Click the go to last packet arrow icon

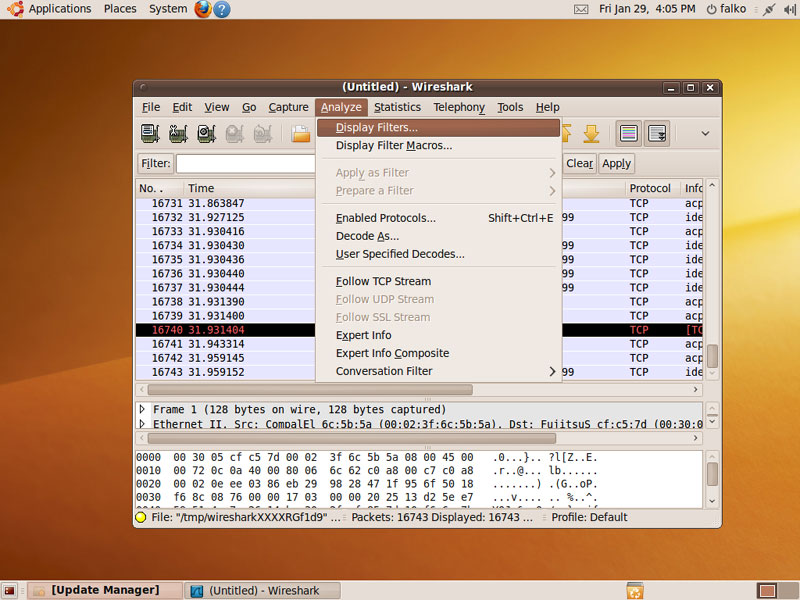pos(591,133)
